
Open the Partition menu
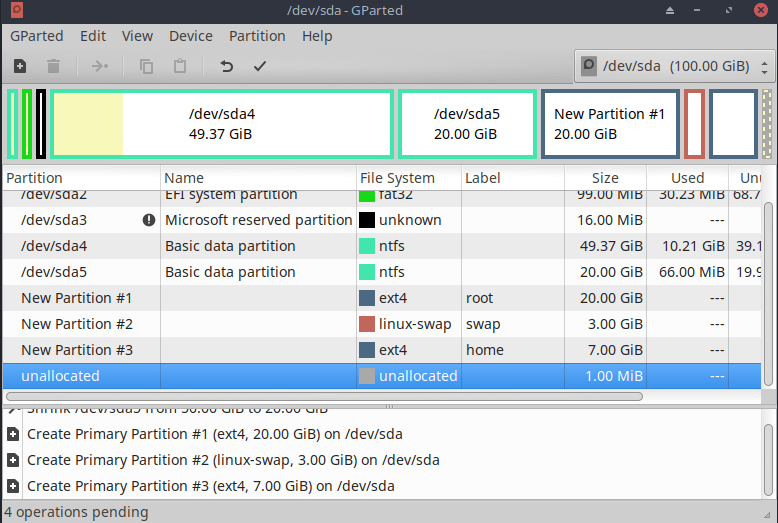coord(257,36)
